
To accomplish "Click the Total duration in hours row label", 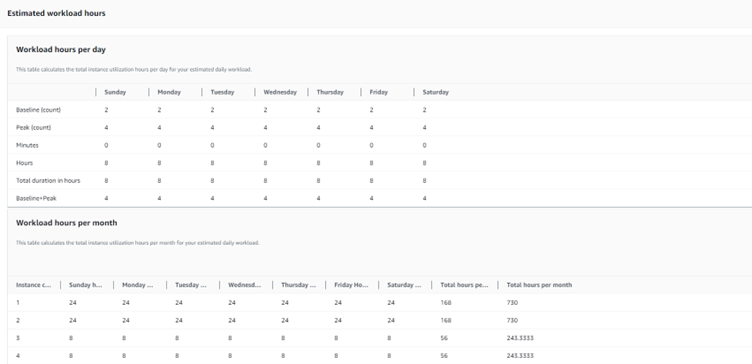I will tap(48, 181).
